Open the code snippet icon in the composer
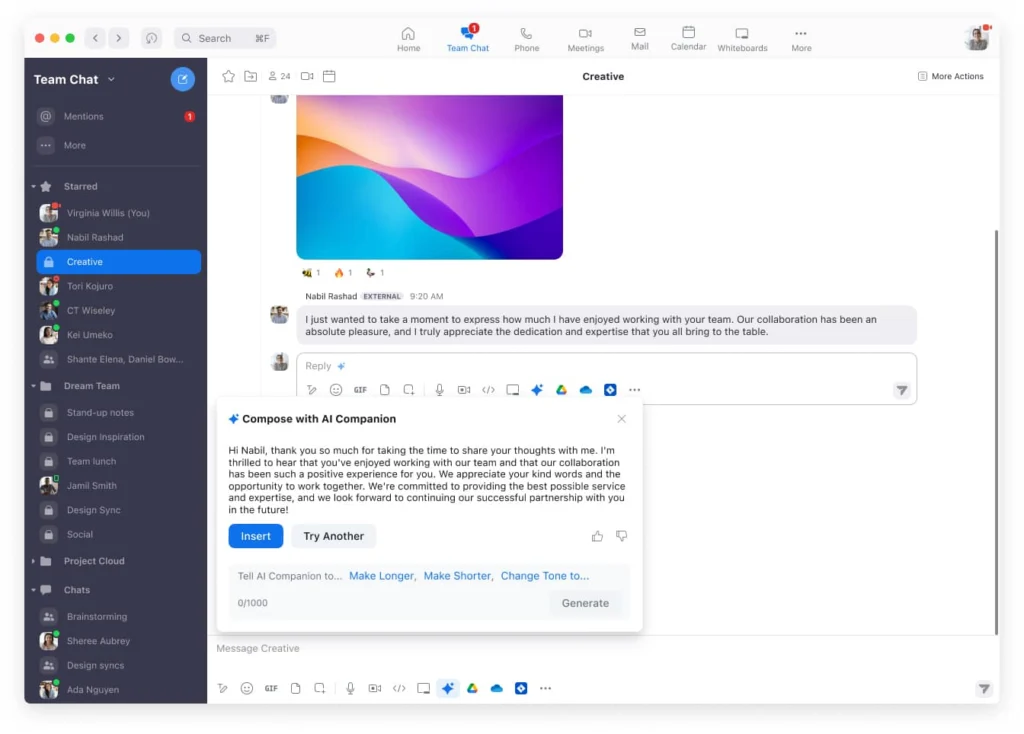This screenshot has height=734, width=1024. tap(489, 390)
